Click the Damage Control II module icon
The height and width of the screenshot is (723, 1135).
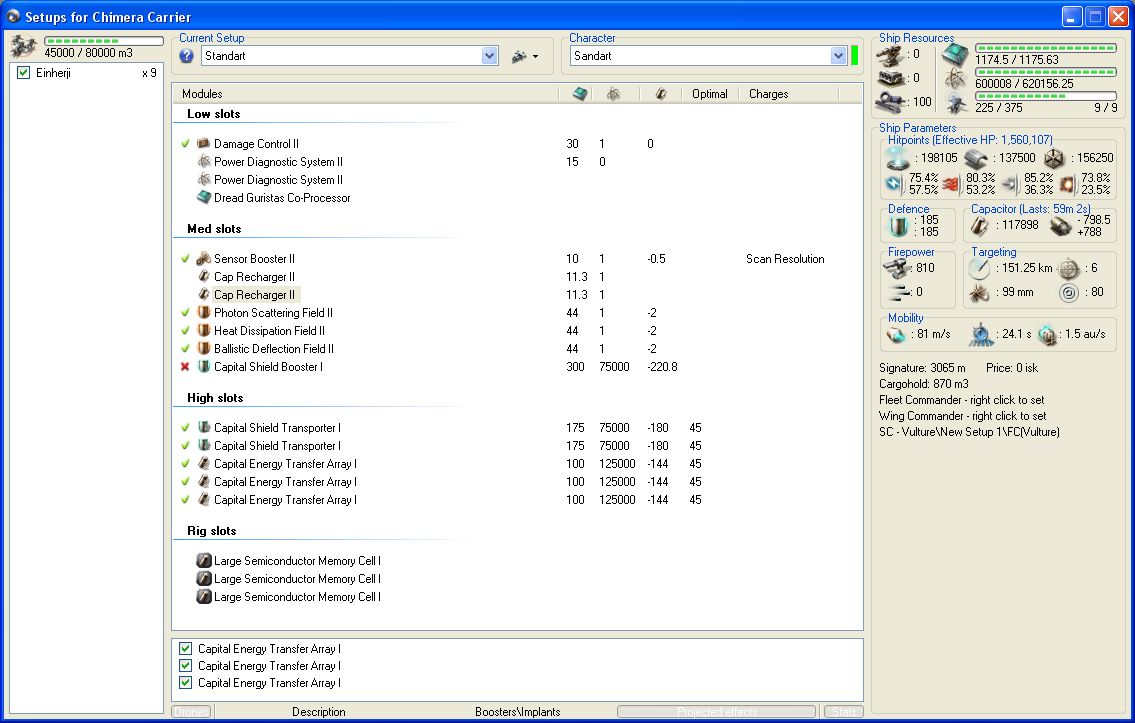[203, 144]
